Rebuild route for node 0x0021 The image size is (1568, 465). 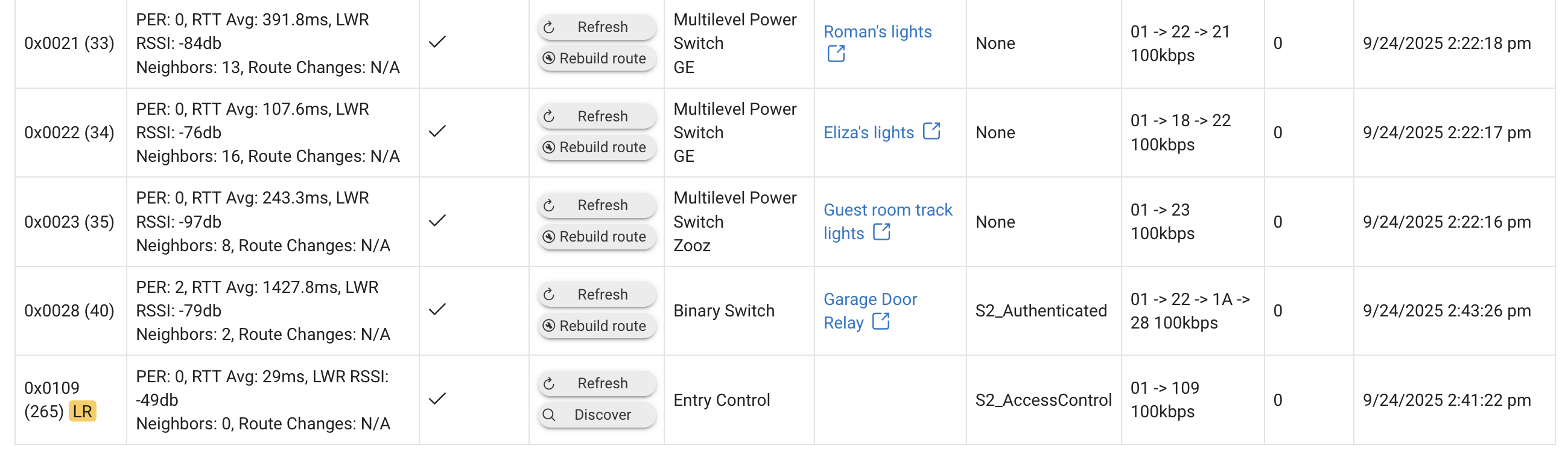click(x=597, y=59)
